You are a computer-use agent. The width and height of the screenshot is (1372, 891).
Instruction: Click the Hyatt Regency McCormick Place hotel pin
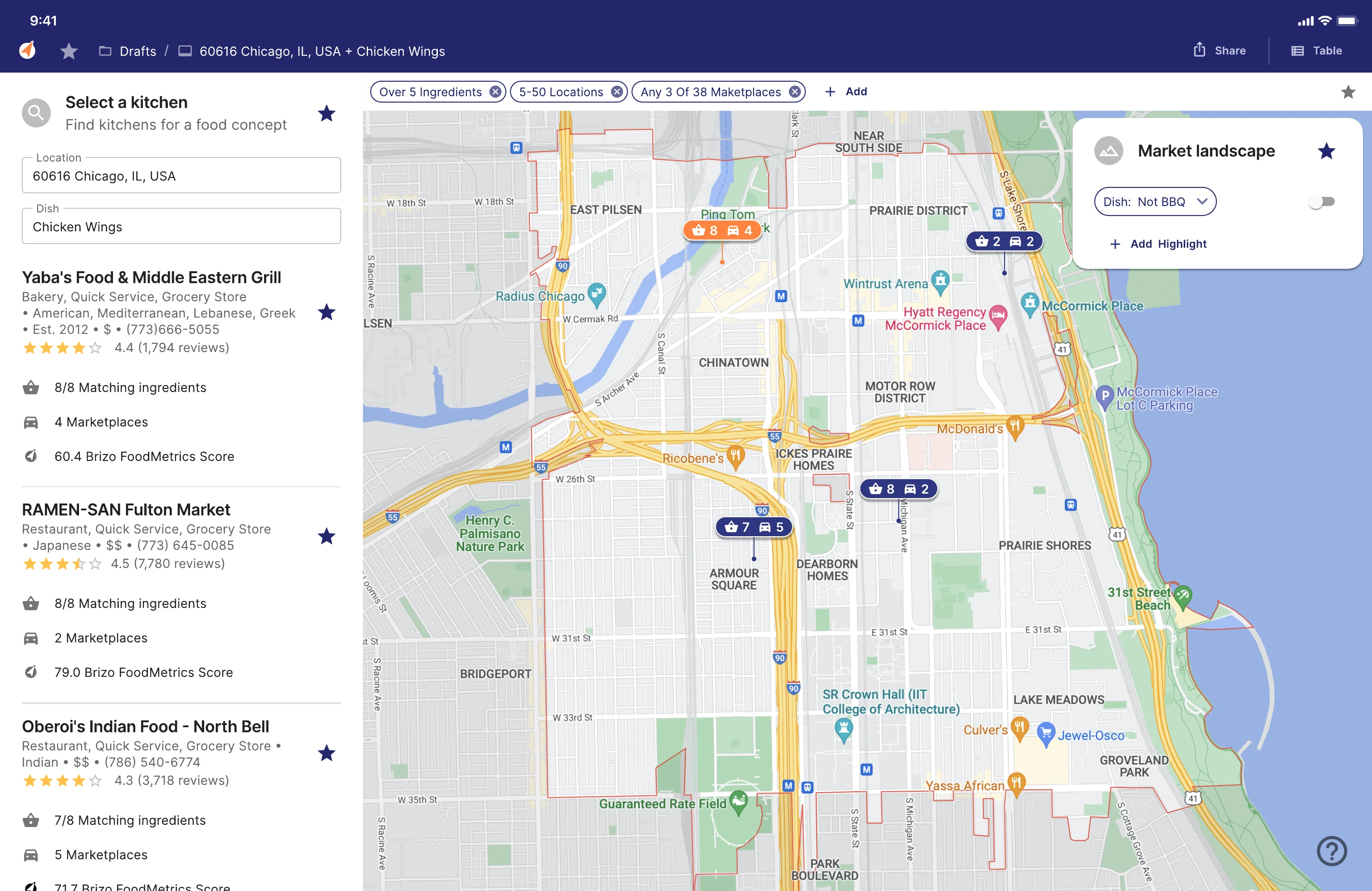998,316
